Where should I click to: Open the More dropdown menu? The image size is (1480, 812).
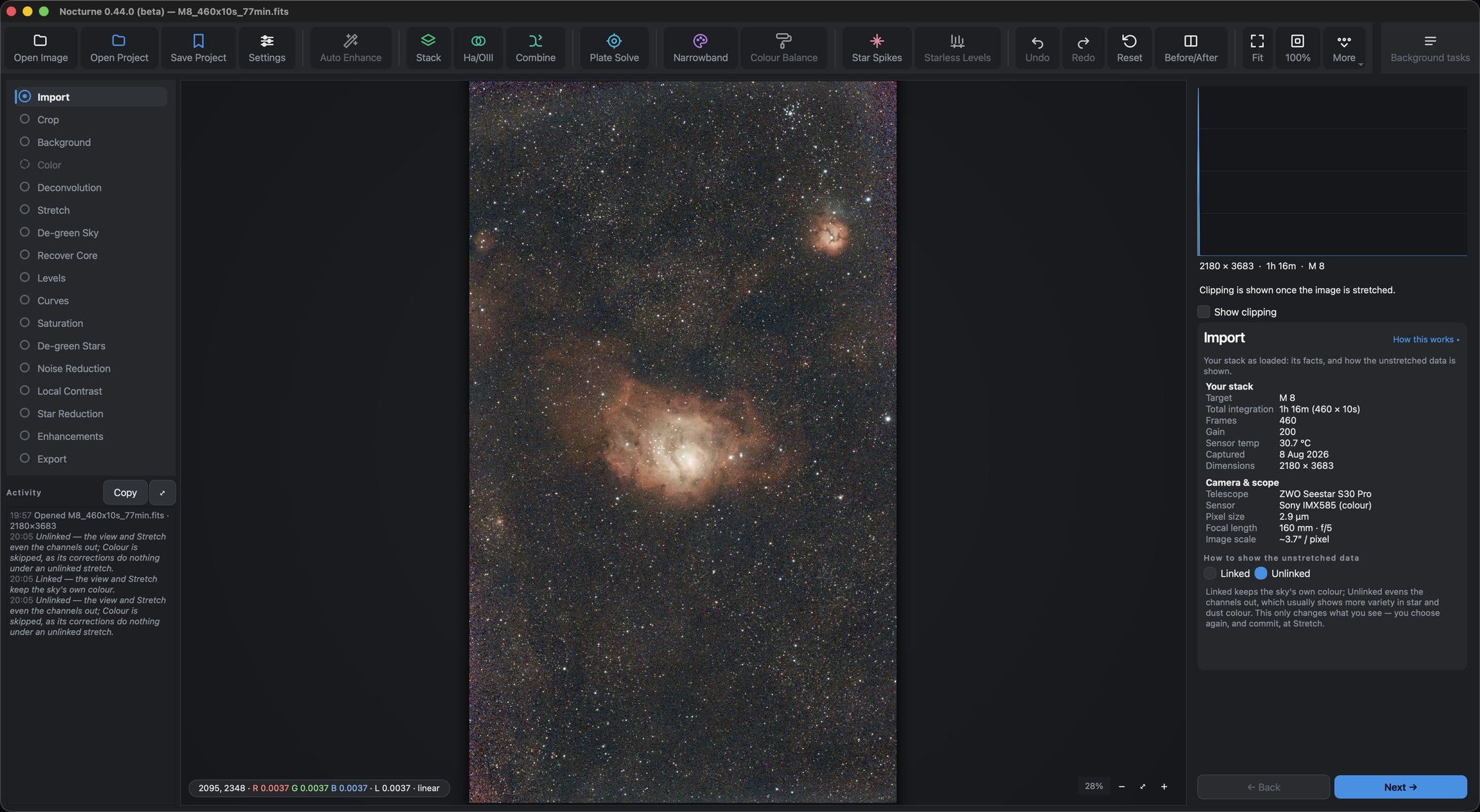pos(1344,48)
